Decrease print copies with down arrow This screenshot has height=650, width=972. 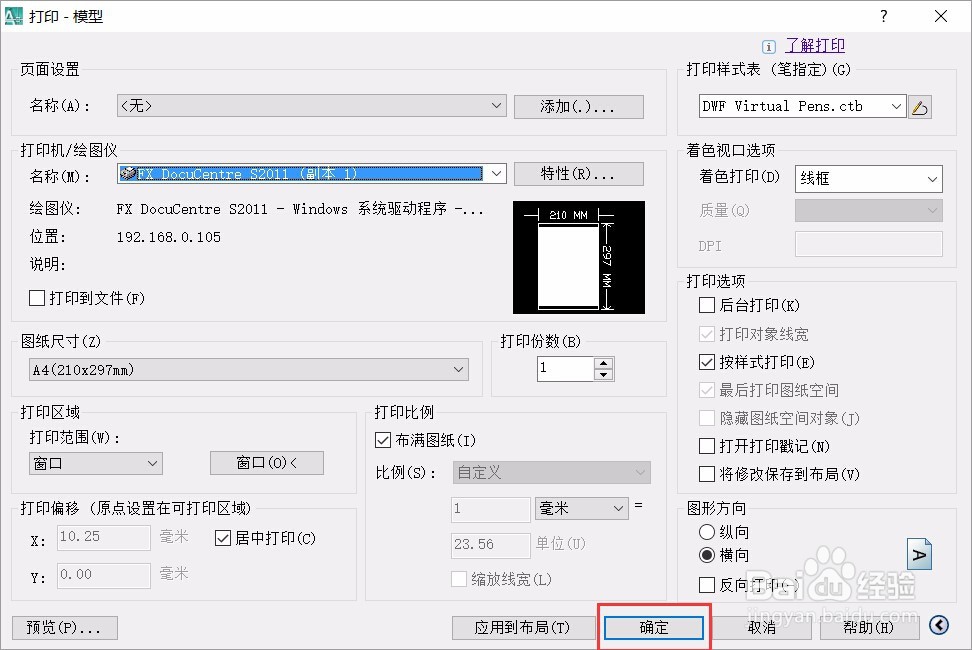click(x=603, y=374)
